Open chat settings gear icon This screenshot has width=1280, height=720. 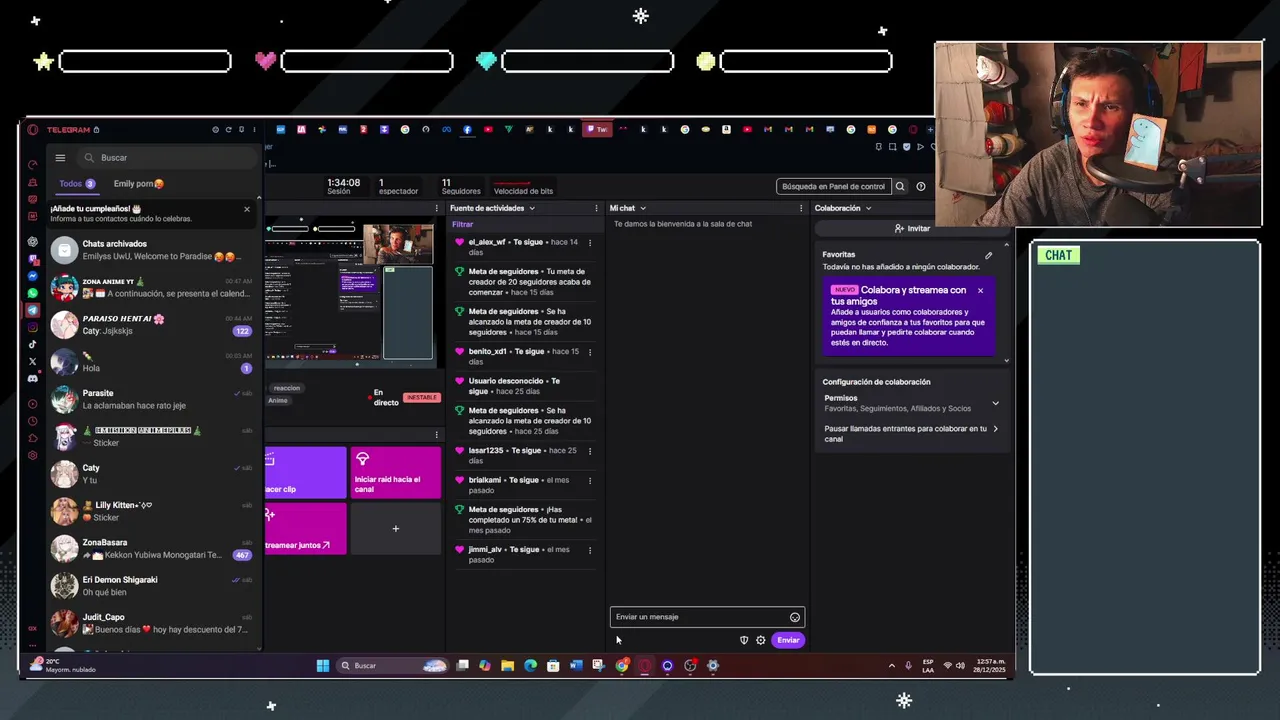pos(761,640)
